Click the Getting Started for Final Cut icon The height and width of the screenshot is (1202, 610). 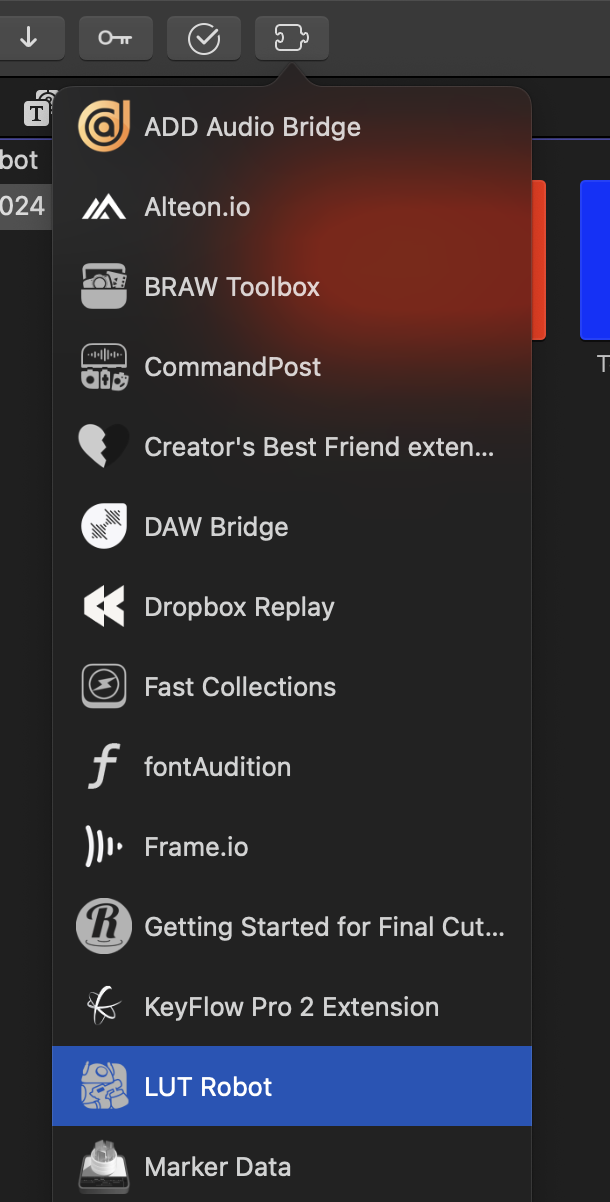pyautogui.click(x=104, y=927)
